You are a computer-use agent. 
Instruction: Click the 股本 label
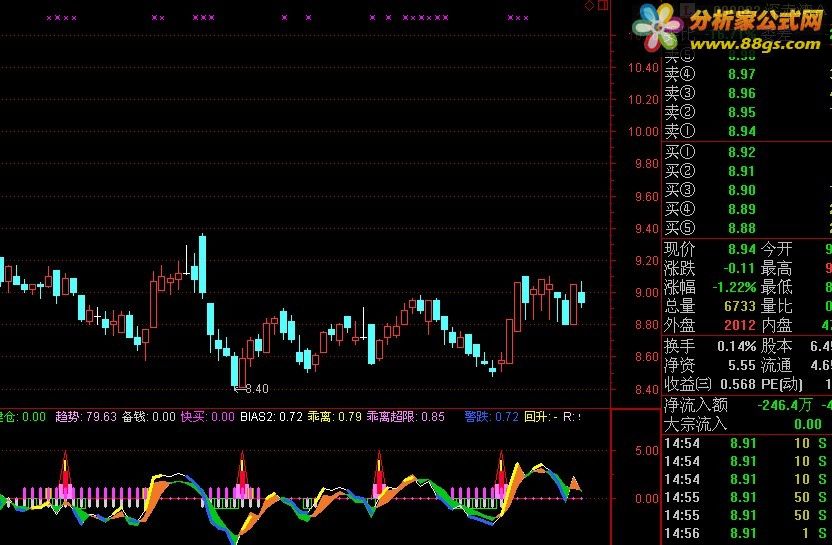click(776, 347)
